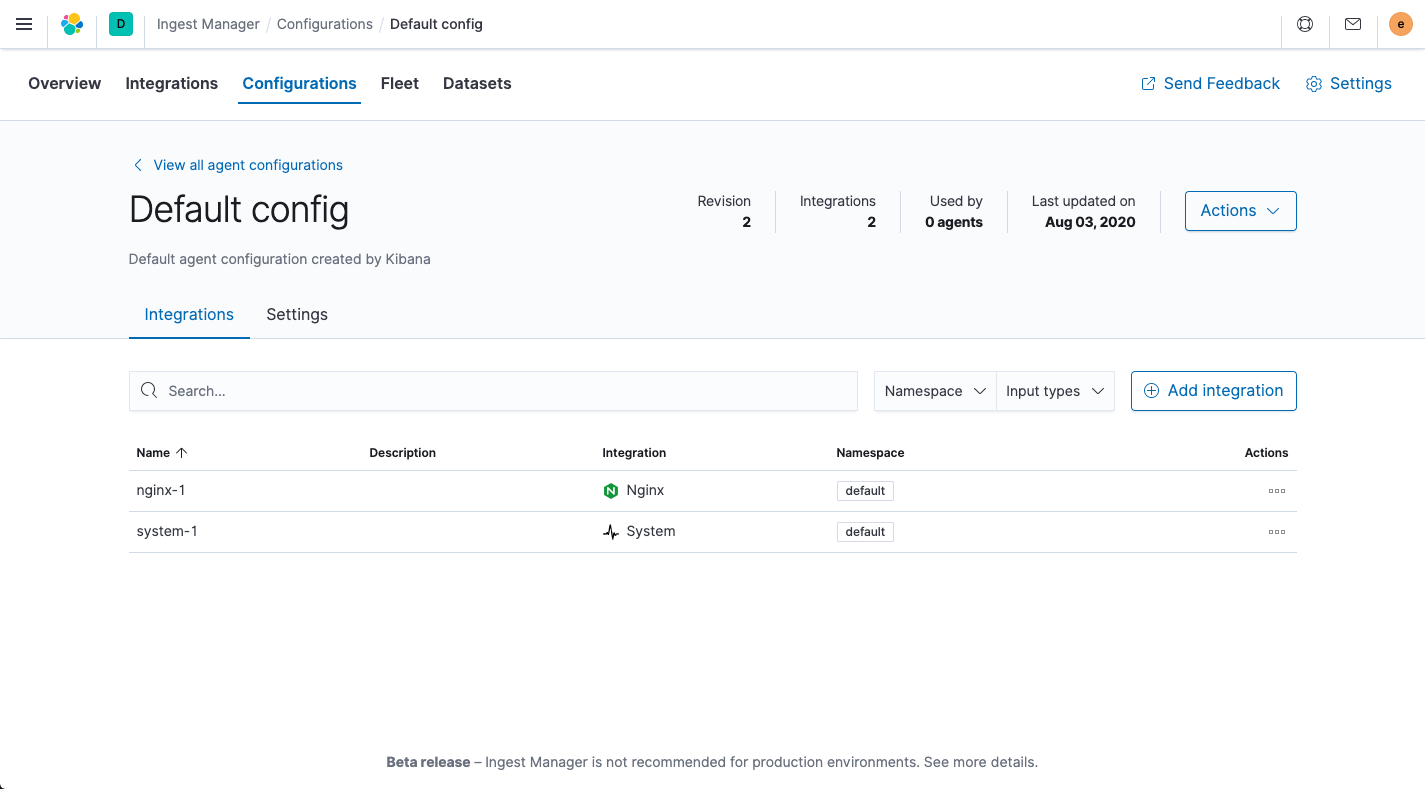Open the Settings tab under Default config
1425x789 pixels.
(296, 314)
